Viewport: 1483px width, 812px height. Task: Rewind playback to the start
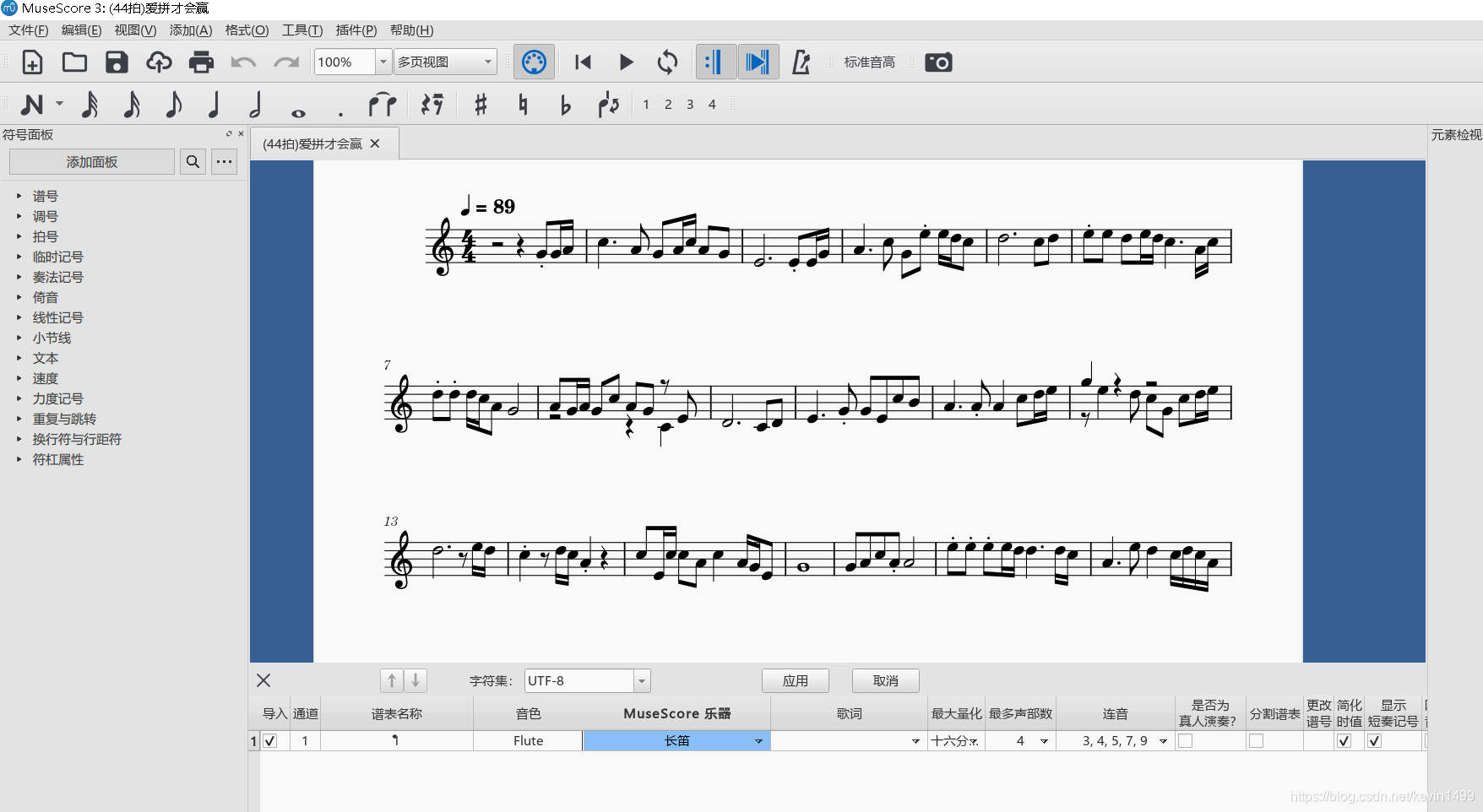pyautogui.click(x=583, y=62)
